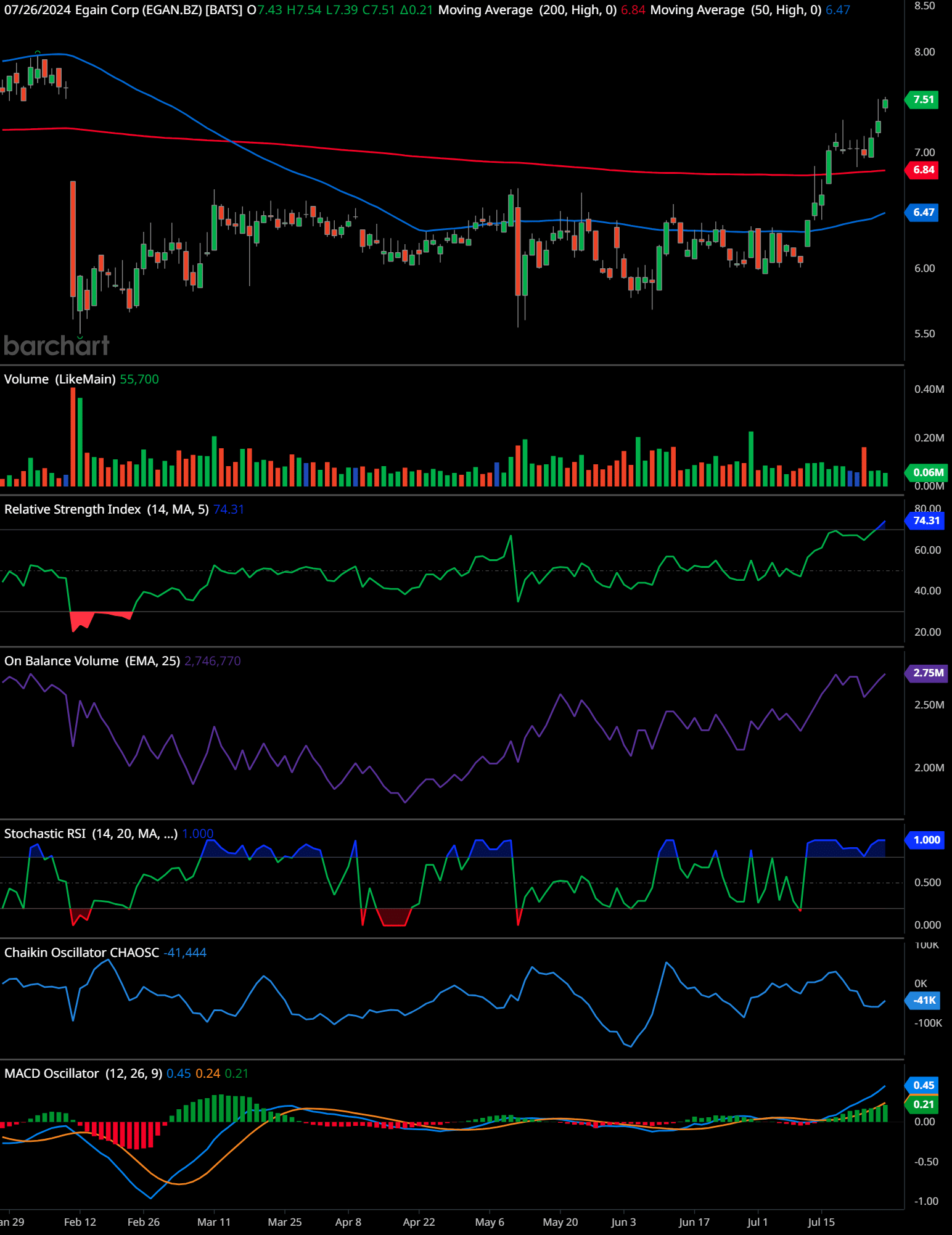Click the 2,746,770 OBV reading

pyautogui.click(x=213, y=661)
